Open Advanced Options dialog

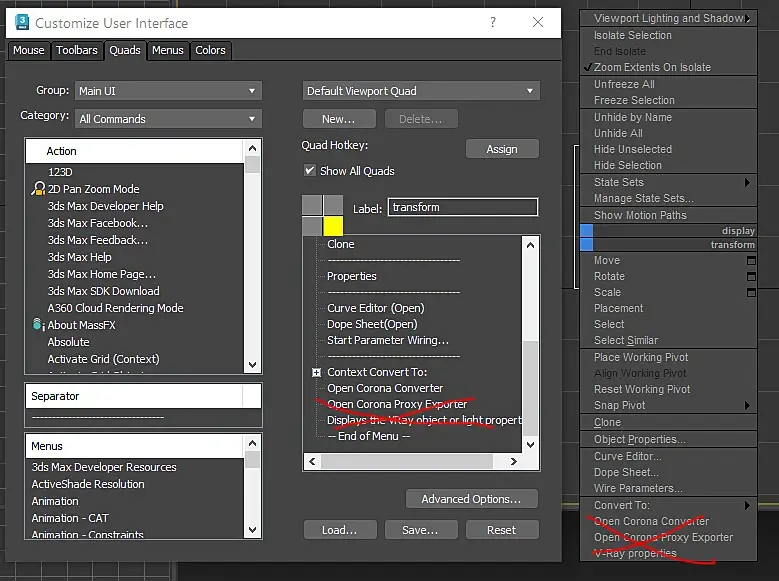click(x=471, y=499)
